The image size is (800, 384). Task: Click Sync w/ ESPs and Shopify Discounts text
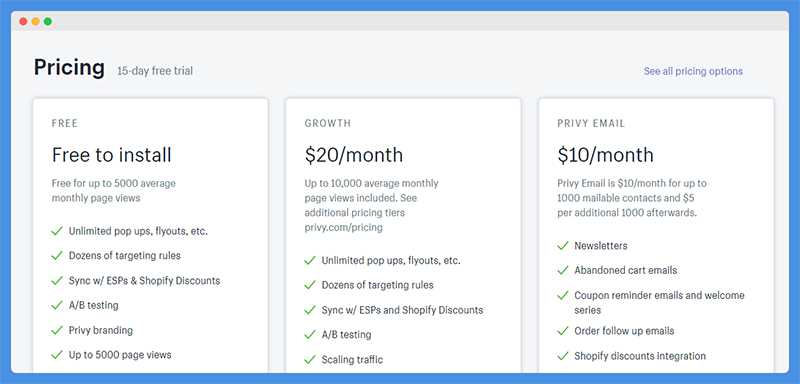point(402,310)
